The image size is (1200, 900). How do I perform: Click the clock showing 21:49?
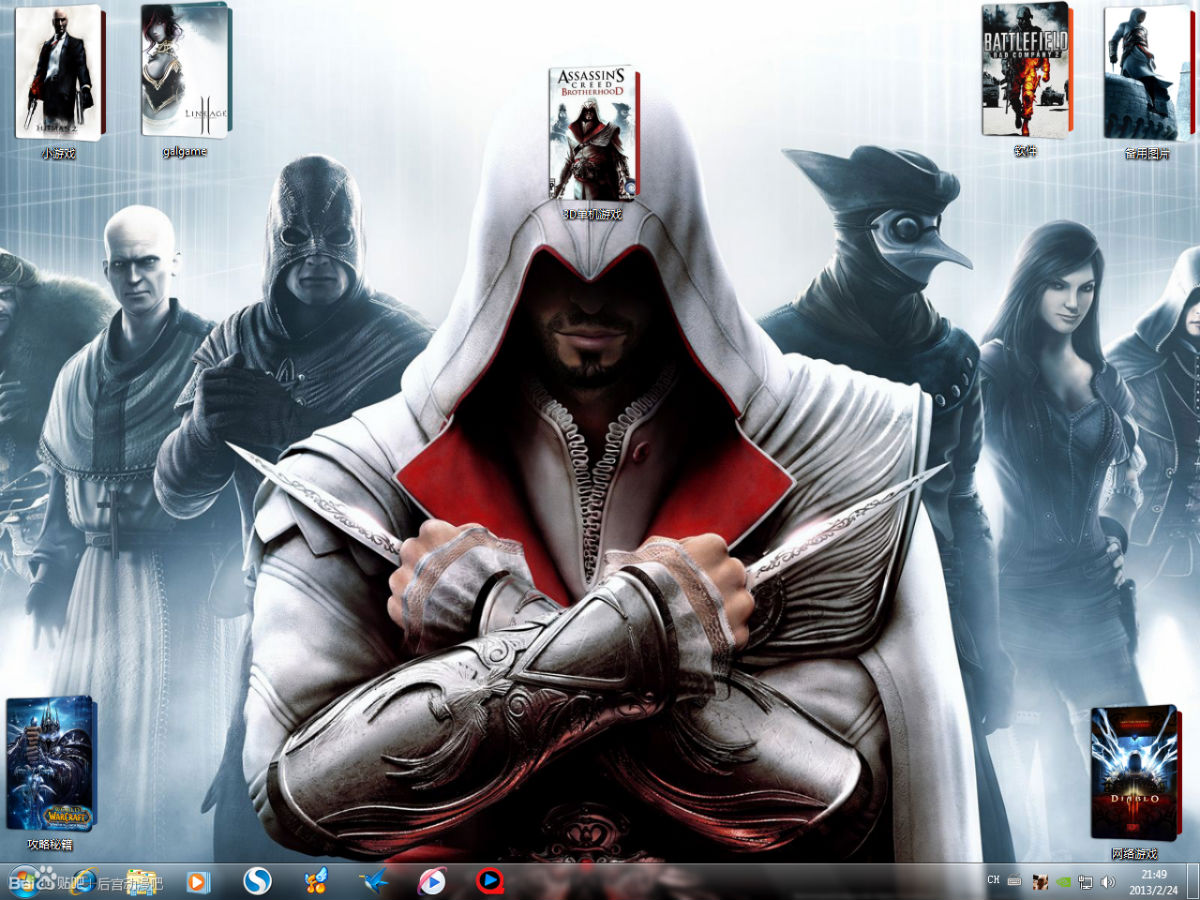1154,882
